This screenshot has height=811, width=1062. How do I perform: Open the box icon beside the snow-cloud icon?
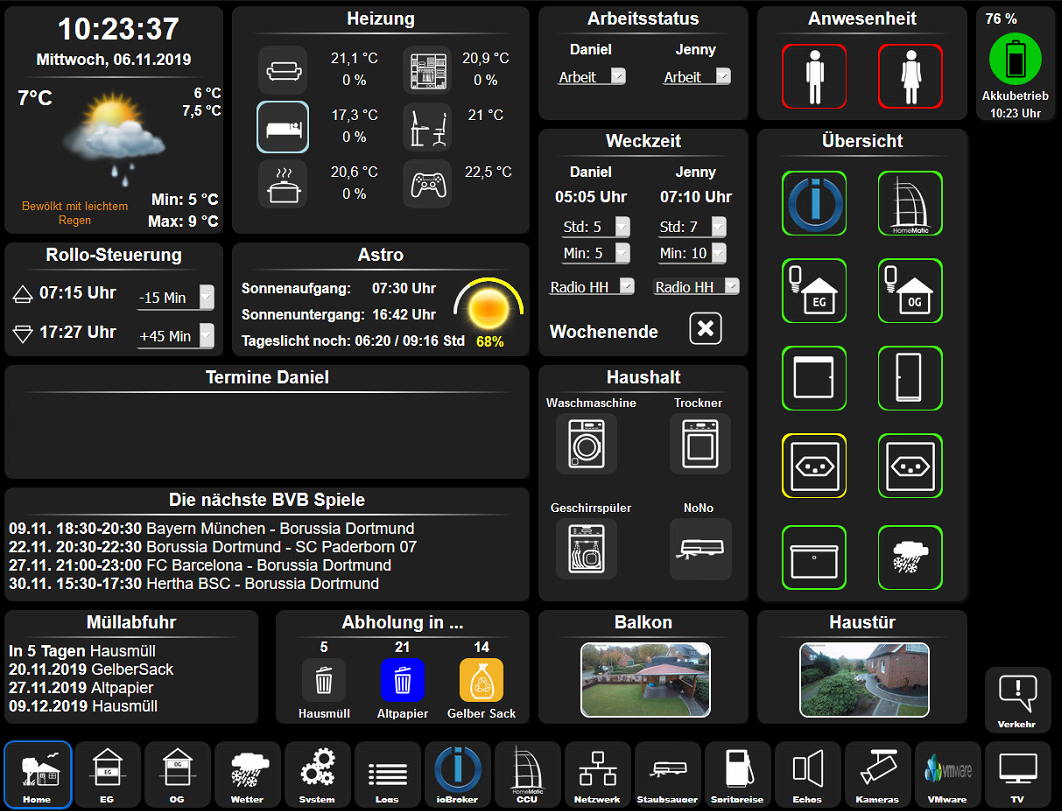tap(814, 558)
